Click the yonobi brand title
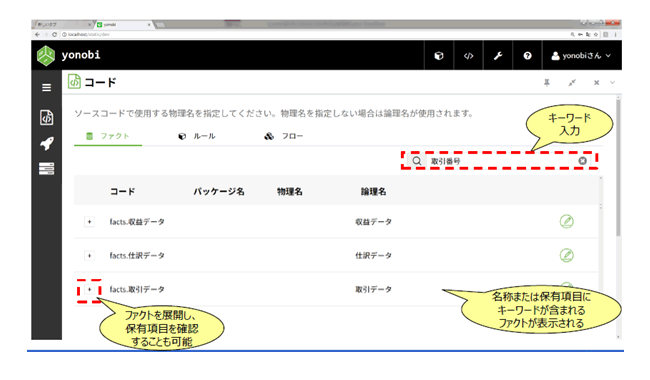Screen dimensions: 650x380 click(x=81, y=55)
